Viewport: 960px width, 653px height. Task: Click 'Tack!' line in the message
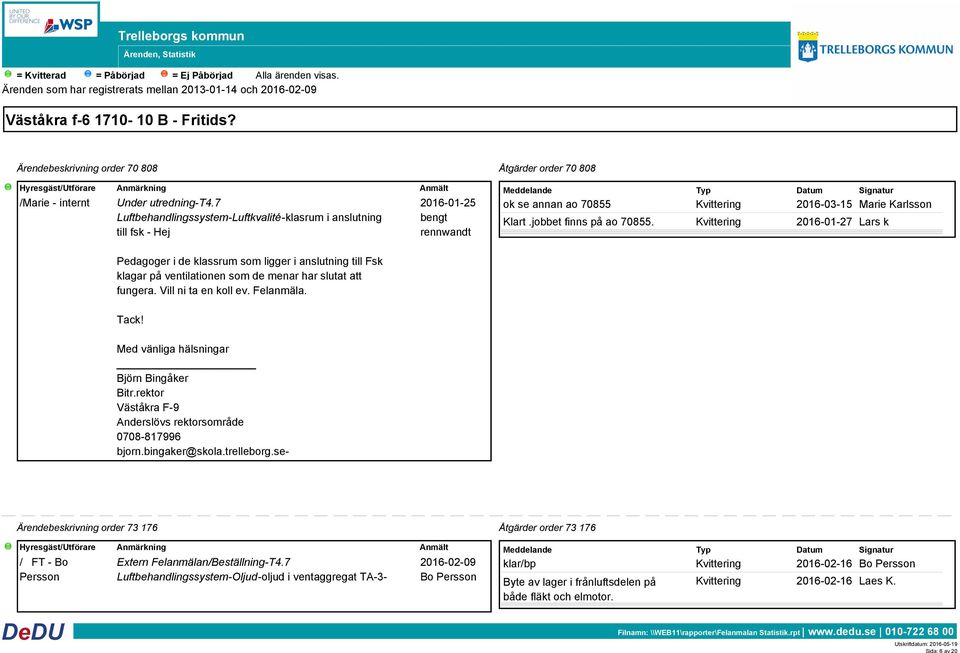point(130,320)
